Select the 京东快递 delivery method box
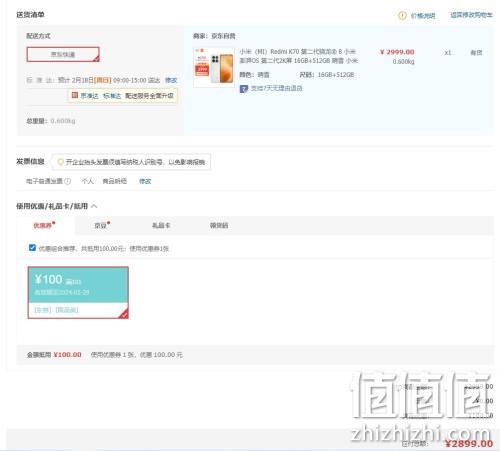500x451 pixels. pyautogui.click(x=63, y=54)
